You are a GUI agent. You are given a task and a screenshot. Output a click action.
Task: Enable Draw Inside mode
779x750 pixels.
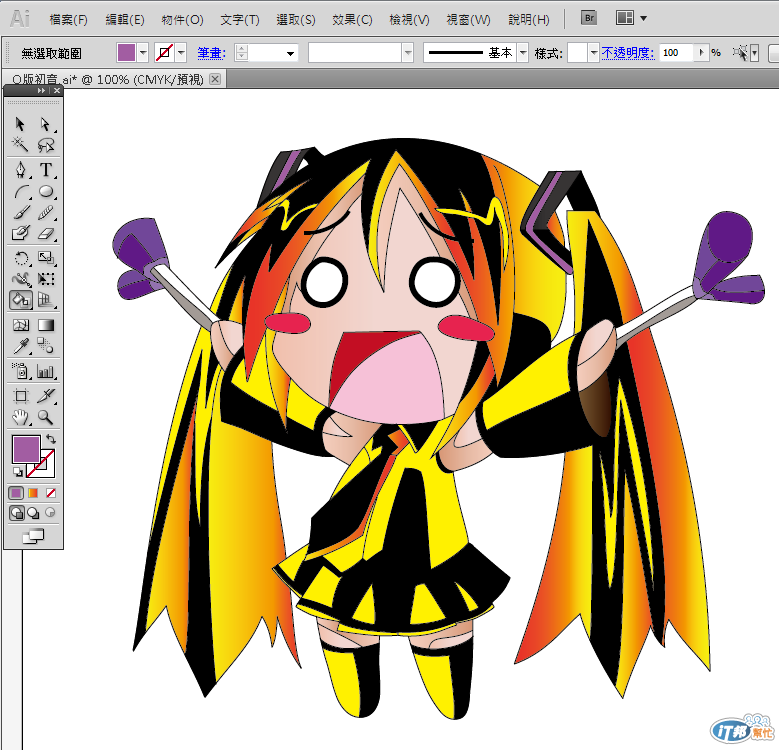click(x=50, y=513)
